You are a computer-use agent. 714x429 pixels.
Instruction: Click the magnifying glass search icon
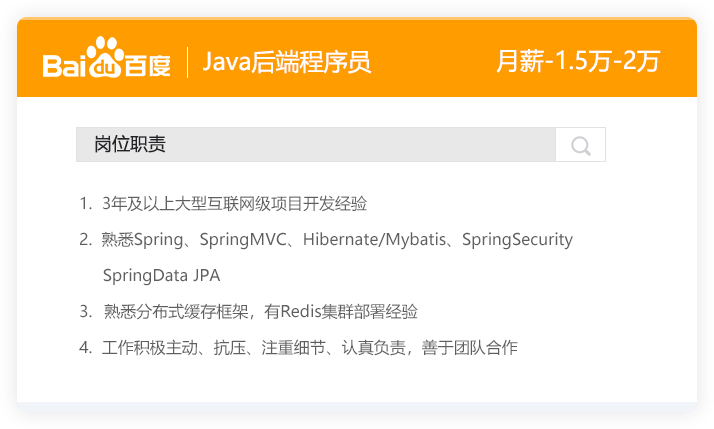point(581,146)
